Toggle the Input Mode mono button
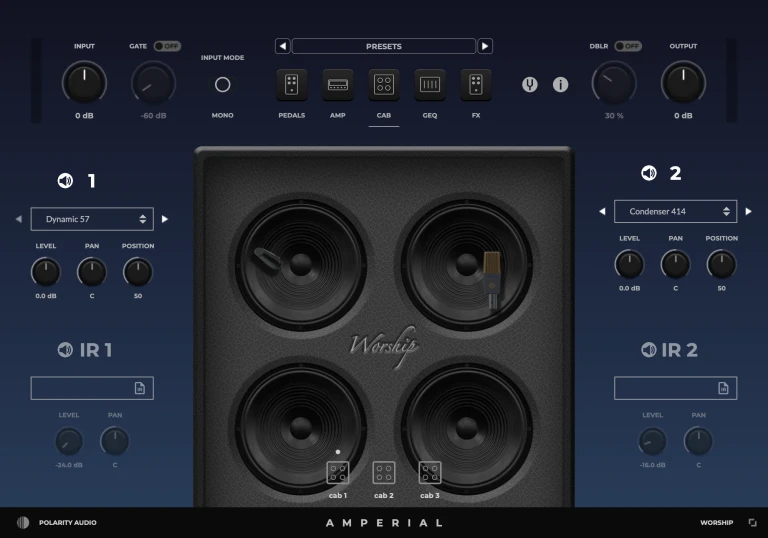768x538 pixels. [223, 85]
